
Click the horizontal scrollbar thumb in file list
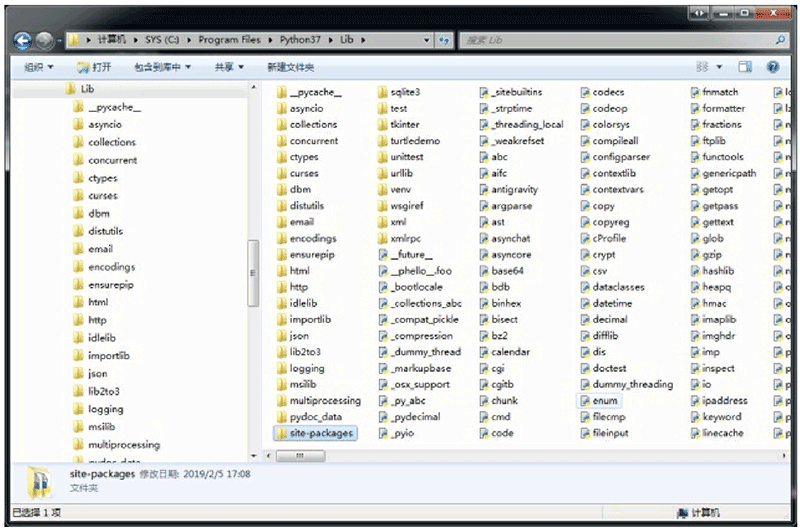click(x=301, y=456)
